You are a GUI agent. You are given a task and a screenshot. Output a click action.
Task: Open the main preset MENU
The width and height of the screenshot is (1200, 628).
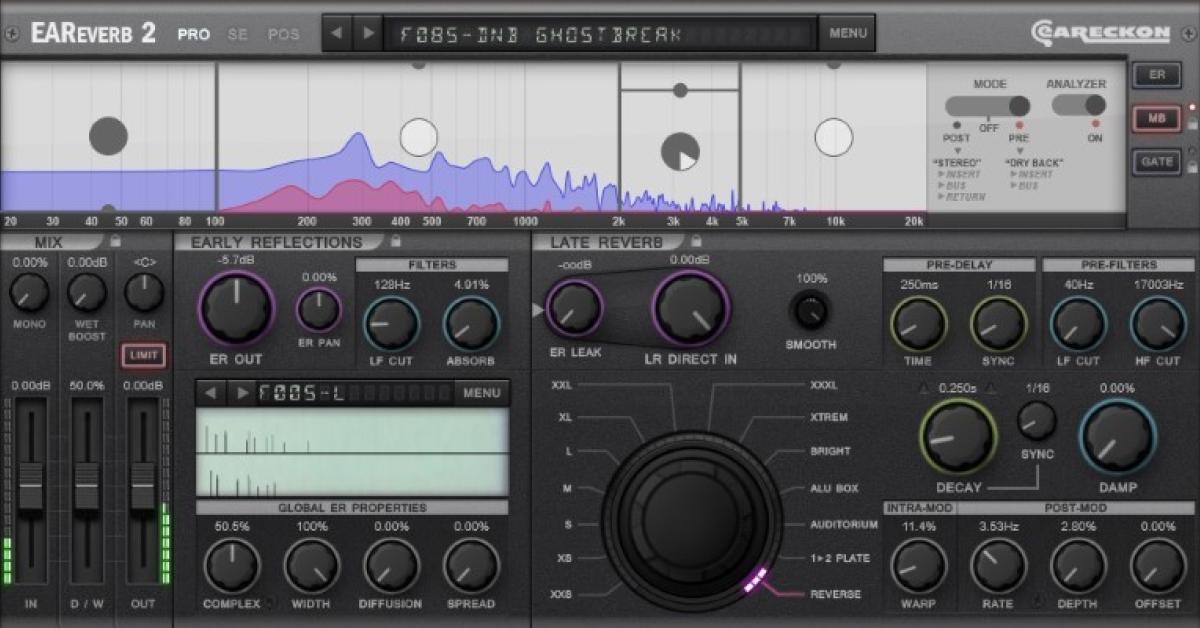[847, 32]
